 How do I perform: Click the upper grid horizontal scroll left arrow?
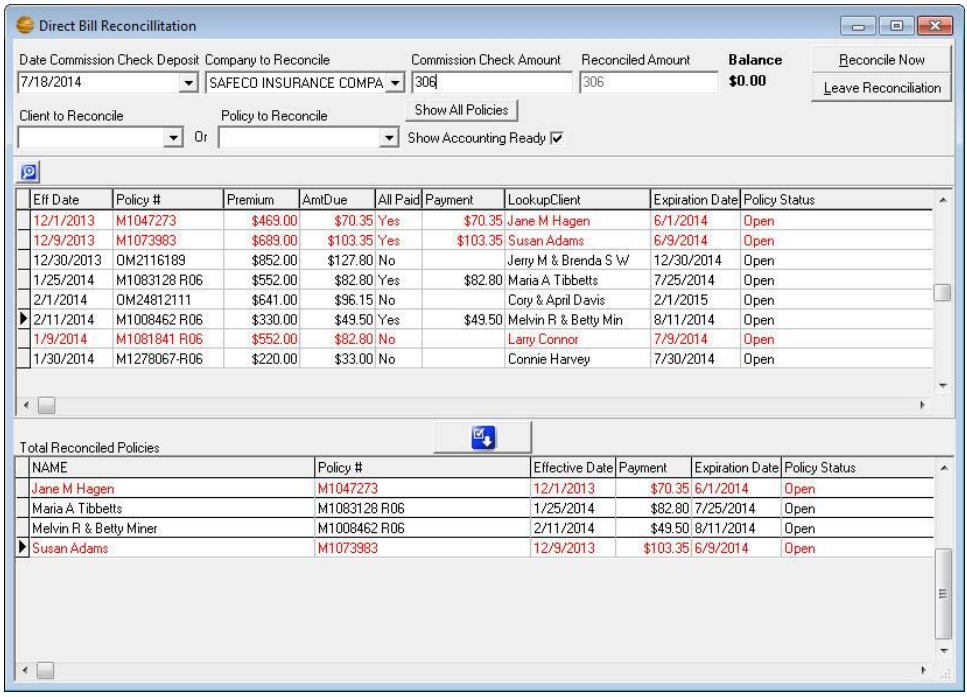coord(26,405)
